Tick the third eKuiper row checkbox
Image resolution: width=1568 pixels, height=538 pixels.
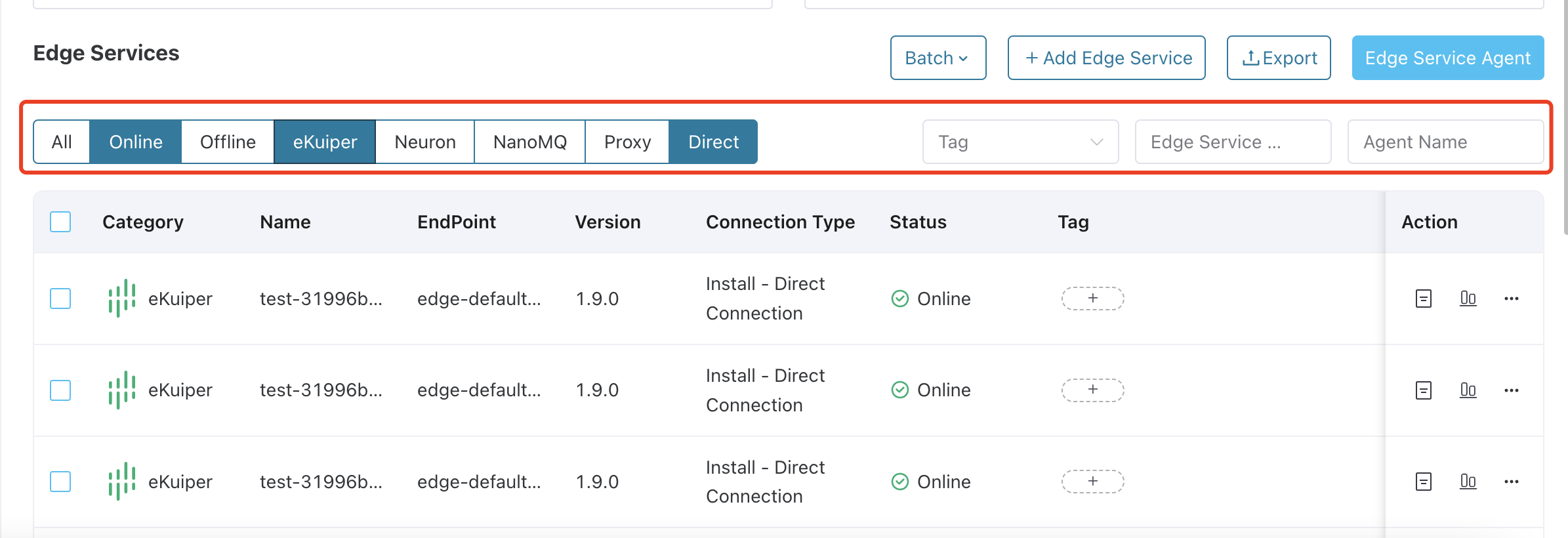pyautogui.click(x=60, y=482)
